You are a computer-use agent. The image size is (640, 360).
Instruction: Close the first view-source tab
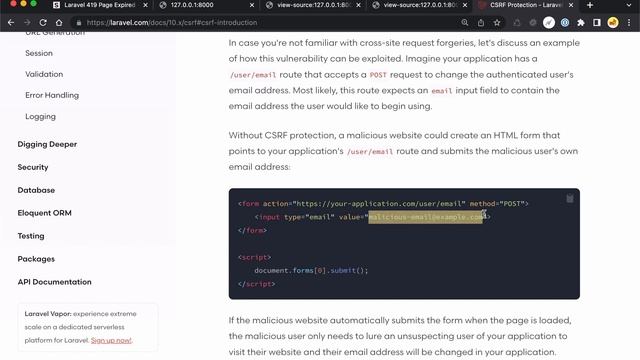click(x=358, y=5)
